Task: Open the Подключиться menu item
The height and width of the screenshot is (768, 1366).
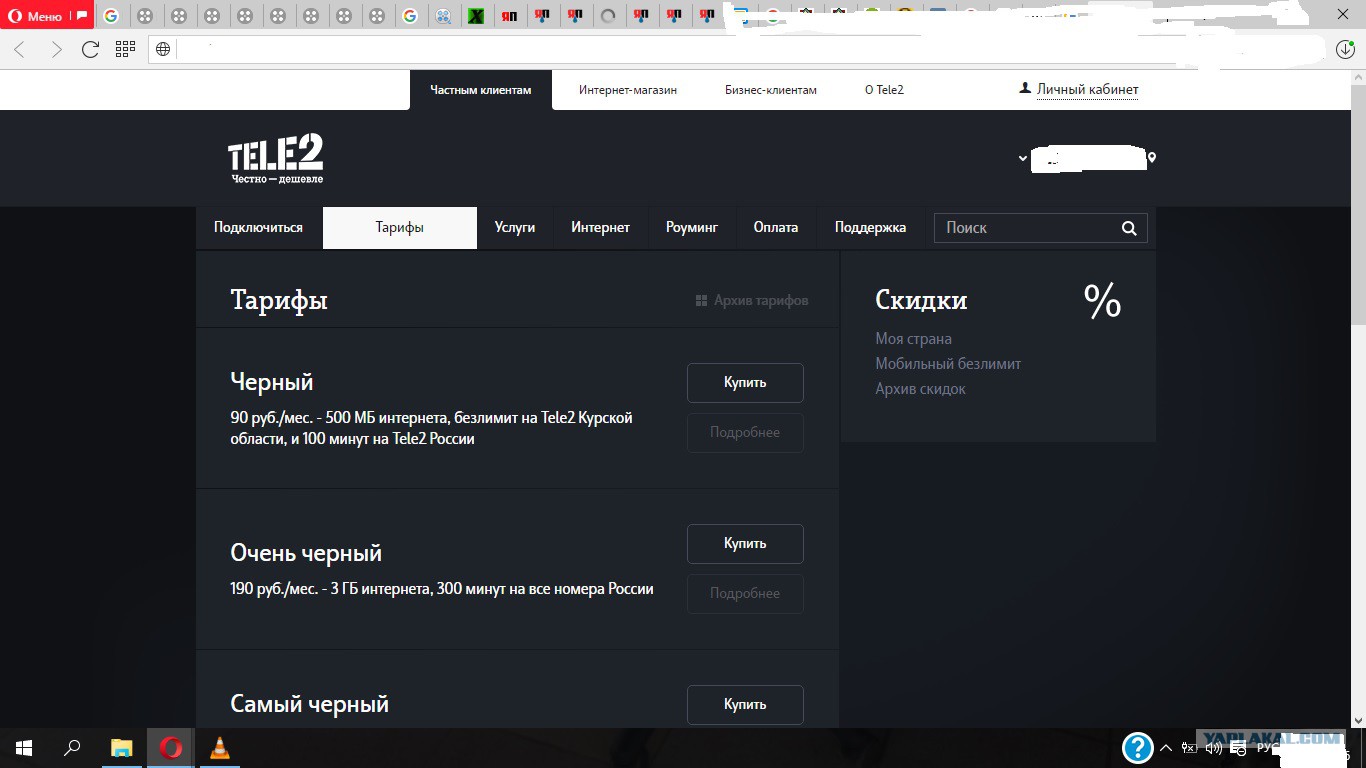Action: point(258,228)
